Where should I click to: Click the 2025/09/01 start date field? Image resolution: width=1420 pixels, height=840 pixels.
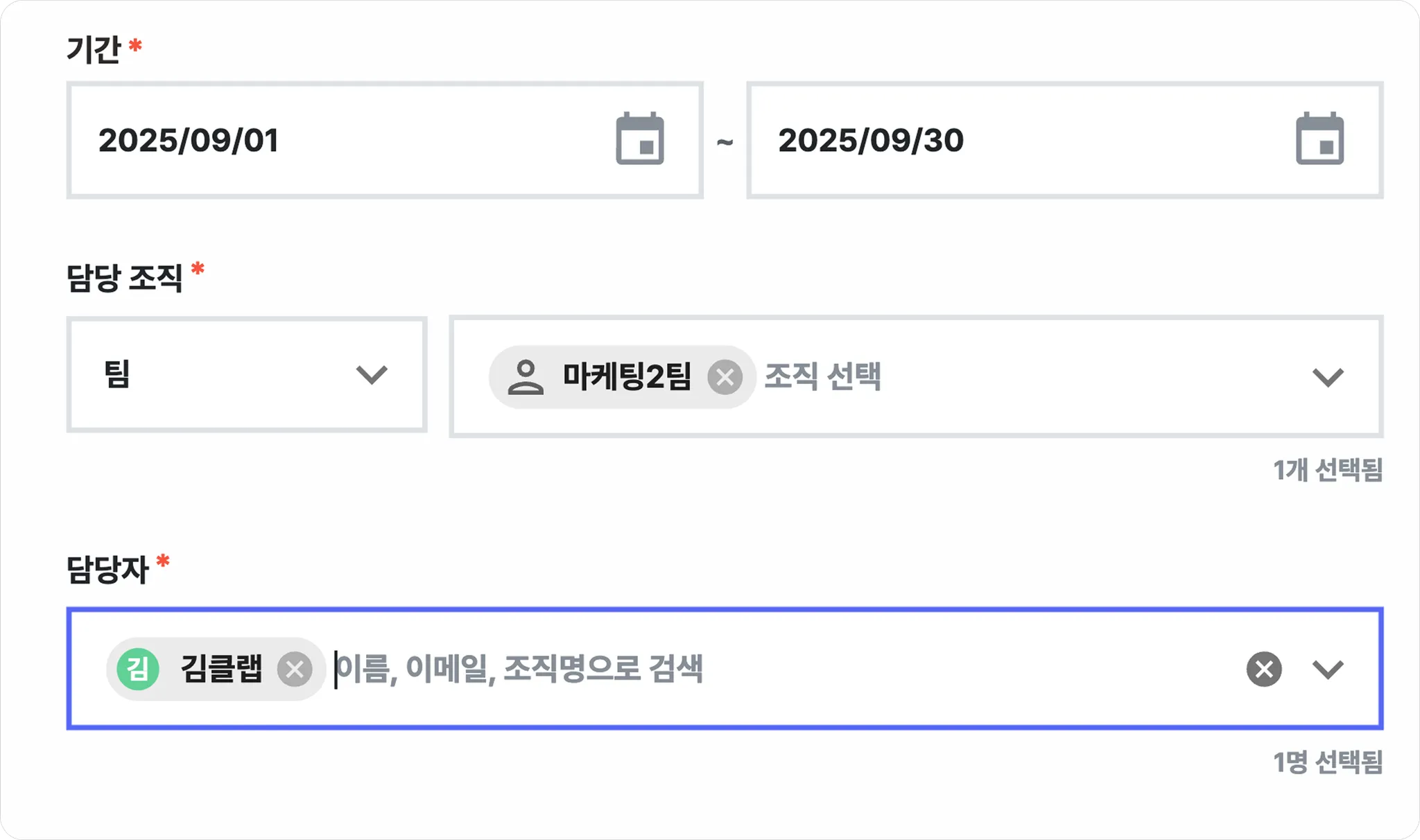tap(385, 140)
